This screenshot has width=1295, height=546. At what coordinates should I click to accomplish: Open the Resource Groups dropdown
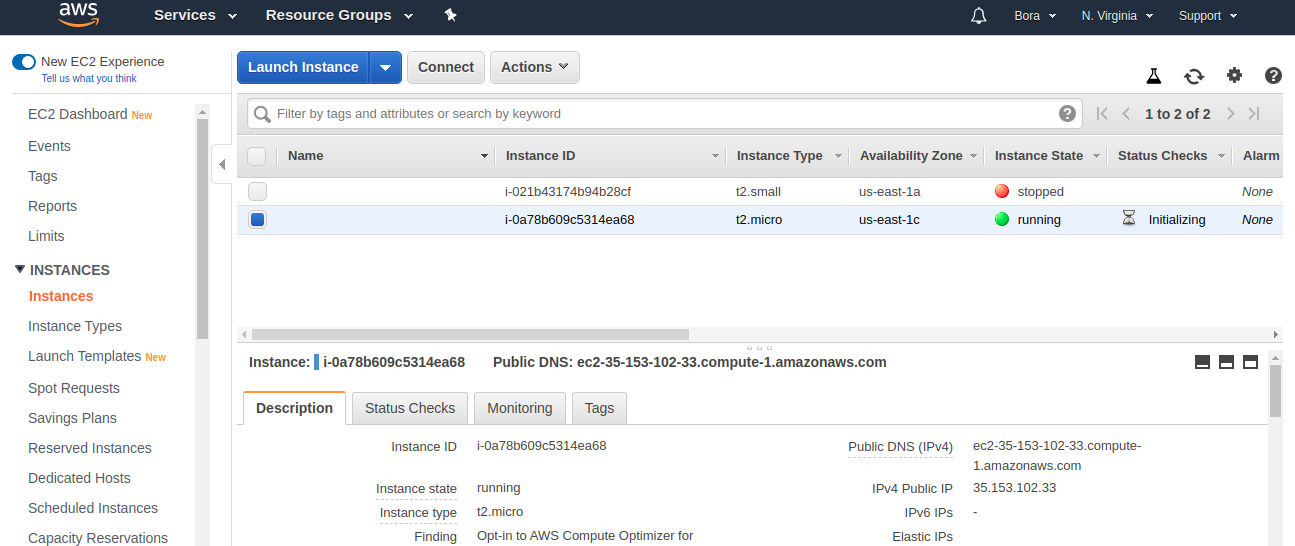pyautogui.click(x=340, y=15)
